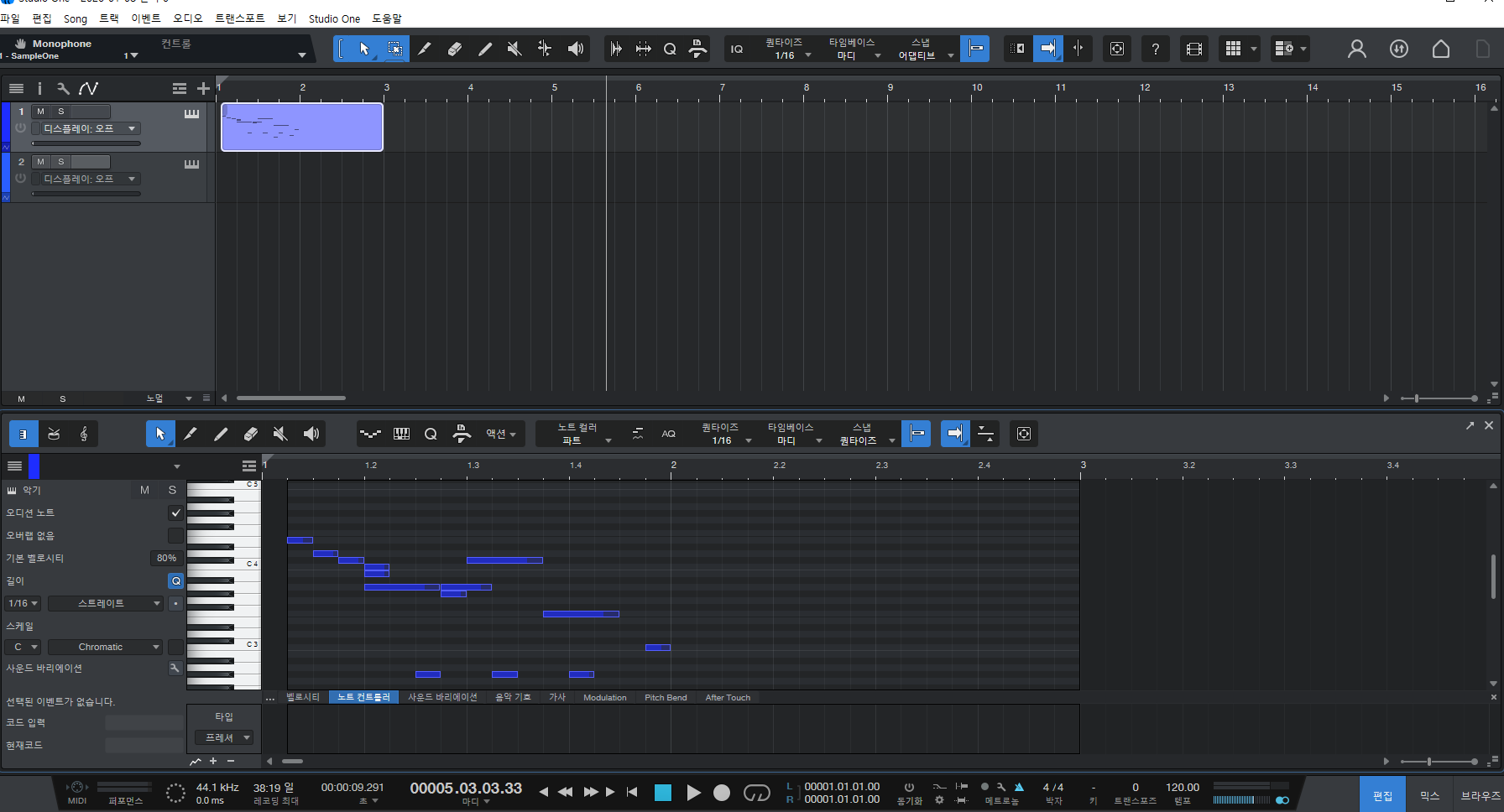Select the Listen speaker tool in the top toolbar
Screen dimensions: 1504x812
(575, 49)
